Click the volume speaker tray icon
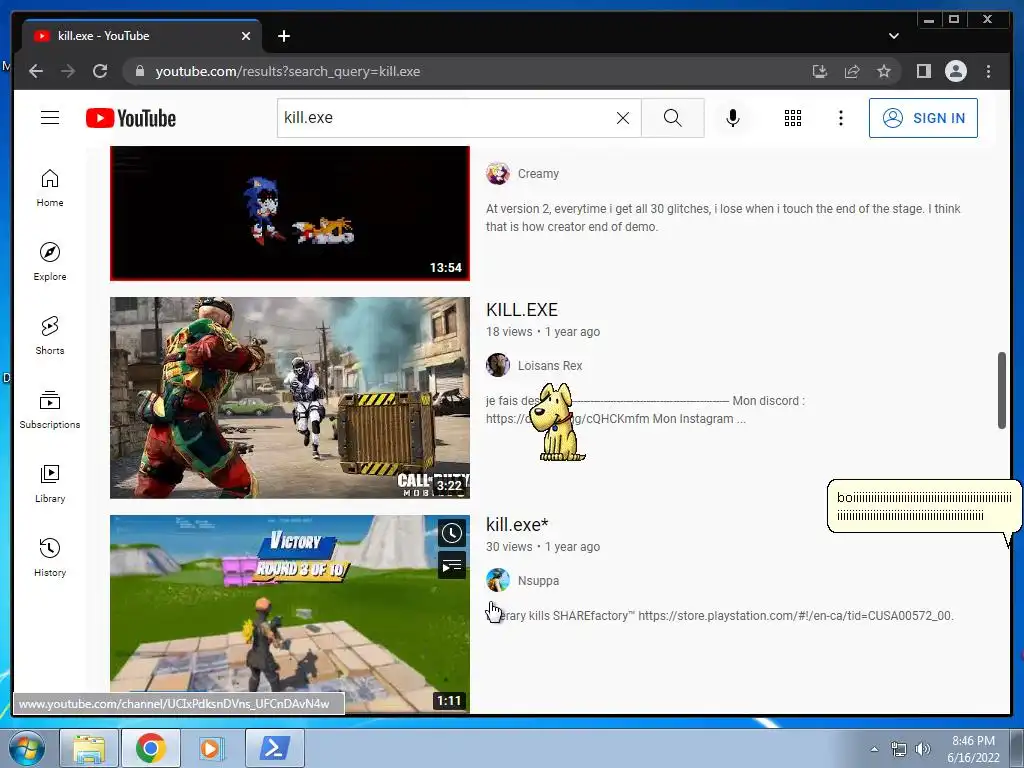 point(922,749)
